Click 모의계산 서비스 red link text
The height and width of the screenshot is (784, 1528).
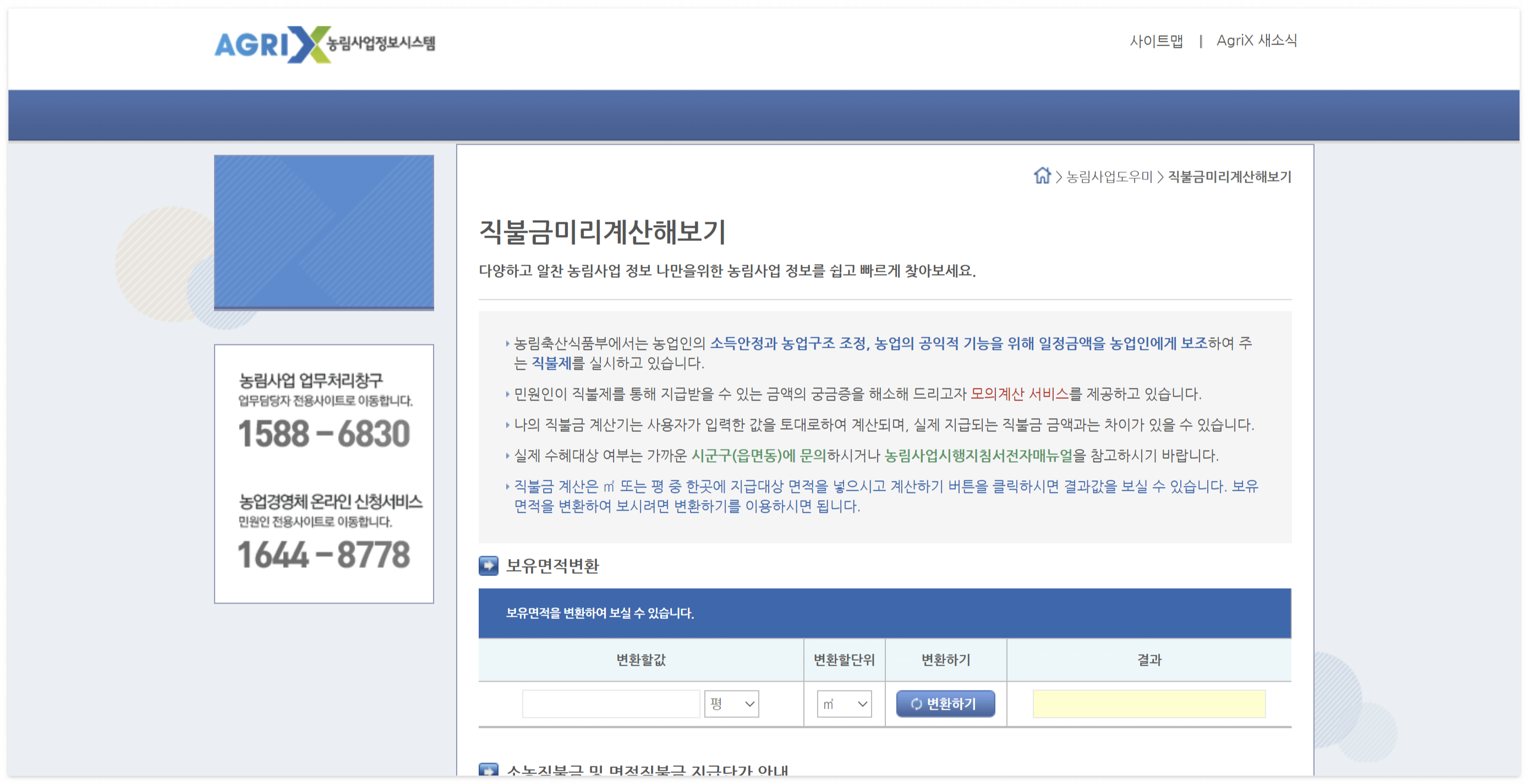(1019, 394)
